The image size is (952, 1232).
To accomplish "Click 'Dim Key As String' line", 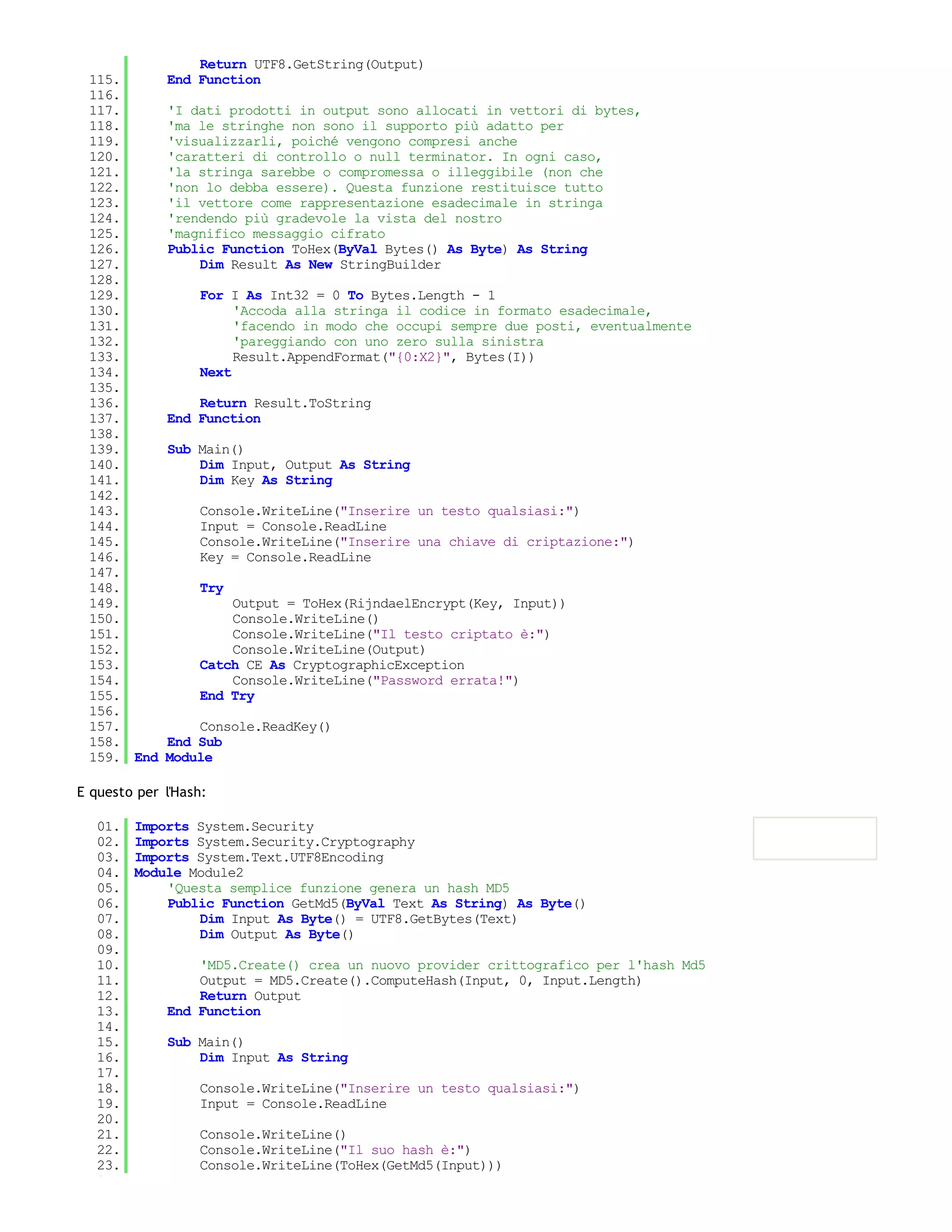I will coord(266,480).
